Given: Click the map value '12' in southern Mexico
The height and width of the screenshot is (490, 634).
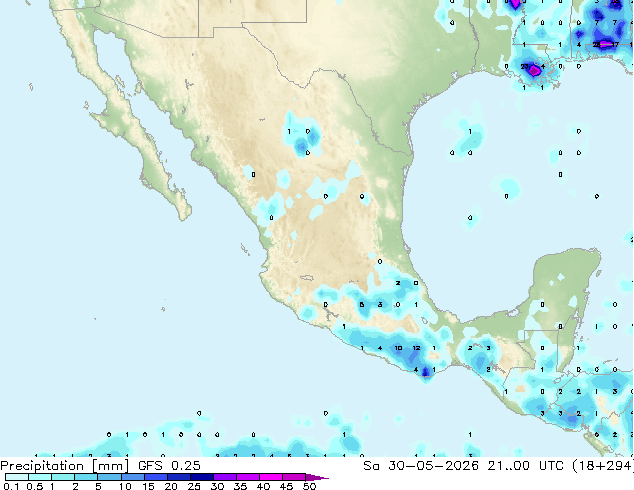Looking at the screenshot, I should [x=416, y=348].
